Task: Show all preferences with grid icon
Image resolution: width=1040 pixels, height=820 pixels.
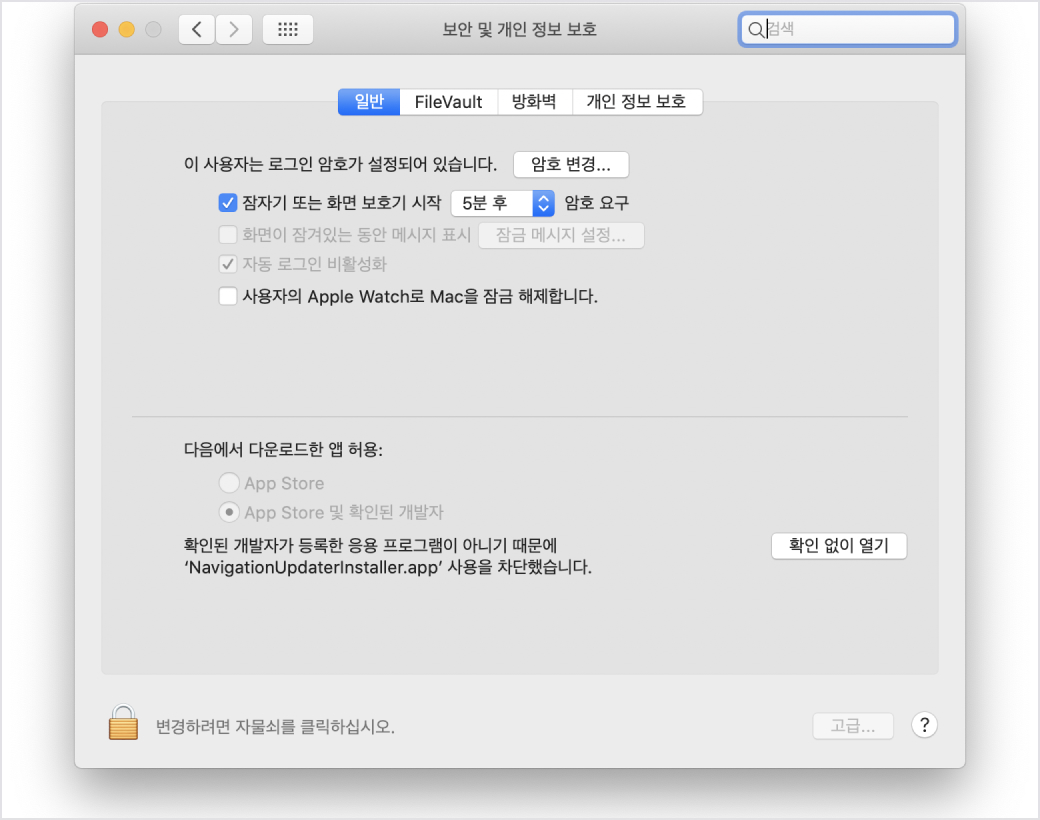Action: [x=288, y=30]
